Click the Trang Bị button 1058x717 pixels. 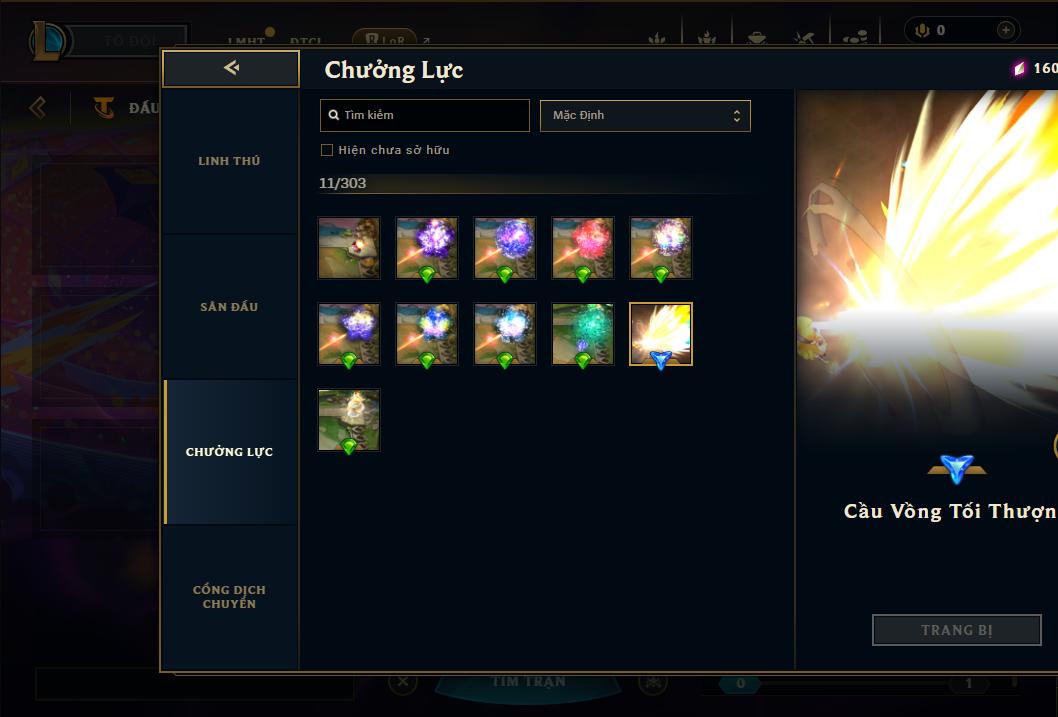tap(957, 630)
